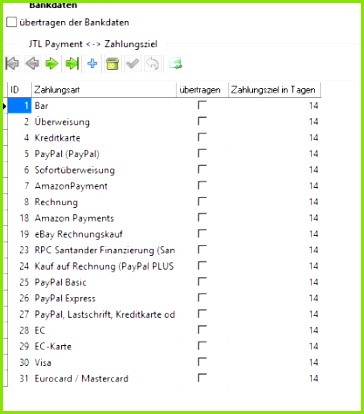The width and height of the screenshot is (364, 414).
Task: Enable übertragen der Bankdaten checkbox
Action: [12, 22]
